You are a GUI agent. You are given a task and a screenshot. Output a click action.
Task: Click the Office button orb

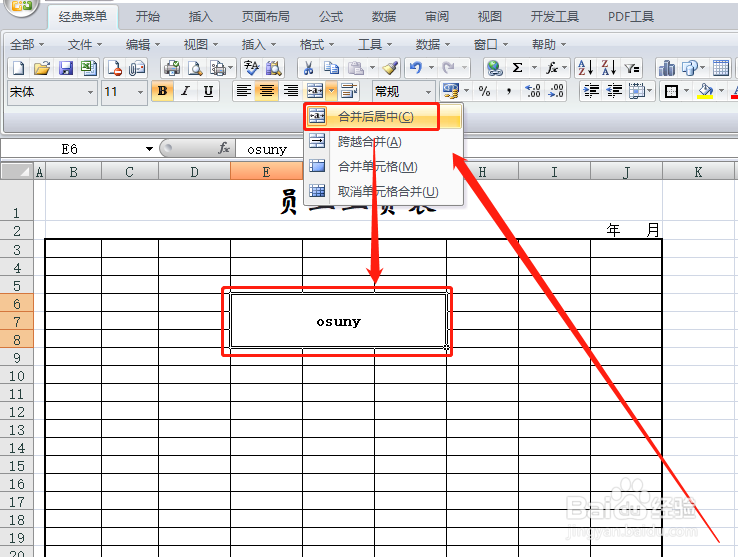click(20, 6)
